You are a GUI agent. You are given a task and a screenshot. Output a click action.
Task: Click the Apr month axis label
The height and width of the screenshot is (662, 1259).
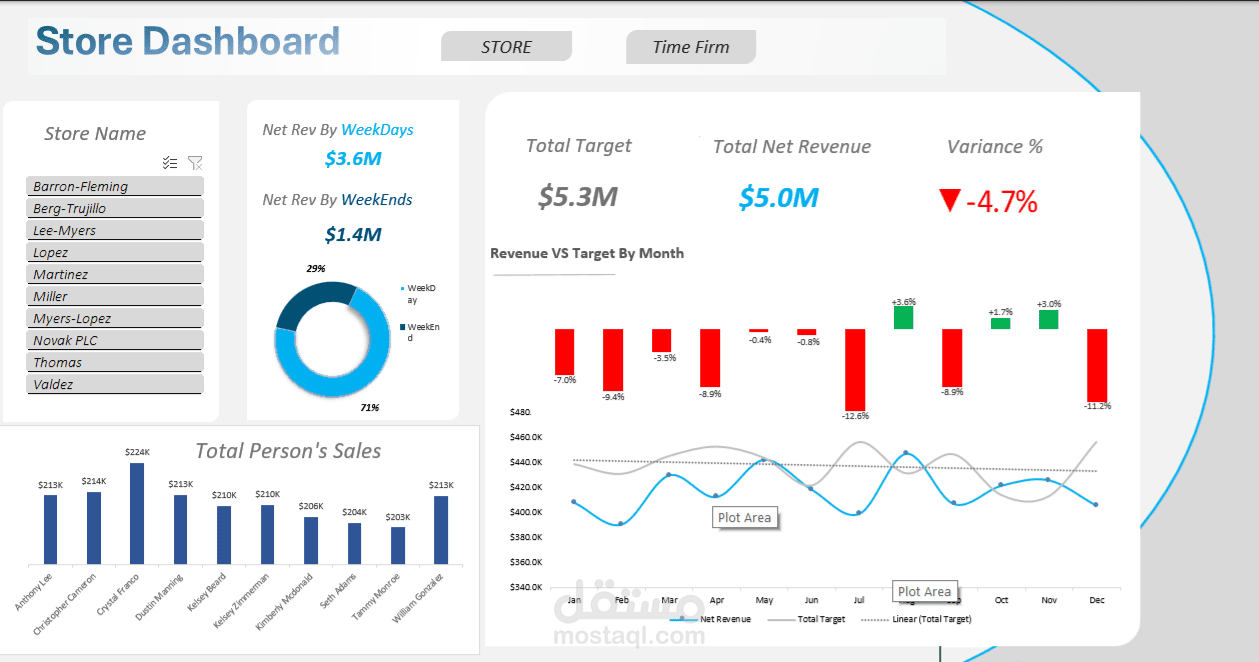[x=716, y=600]
